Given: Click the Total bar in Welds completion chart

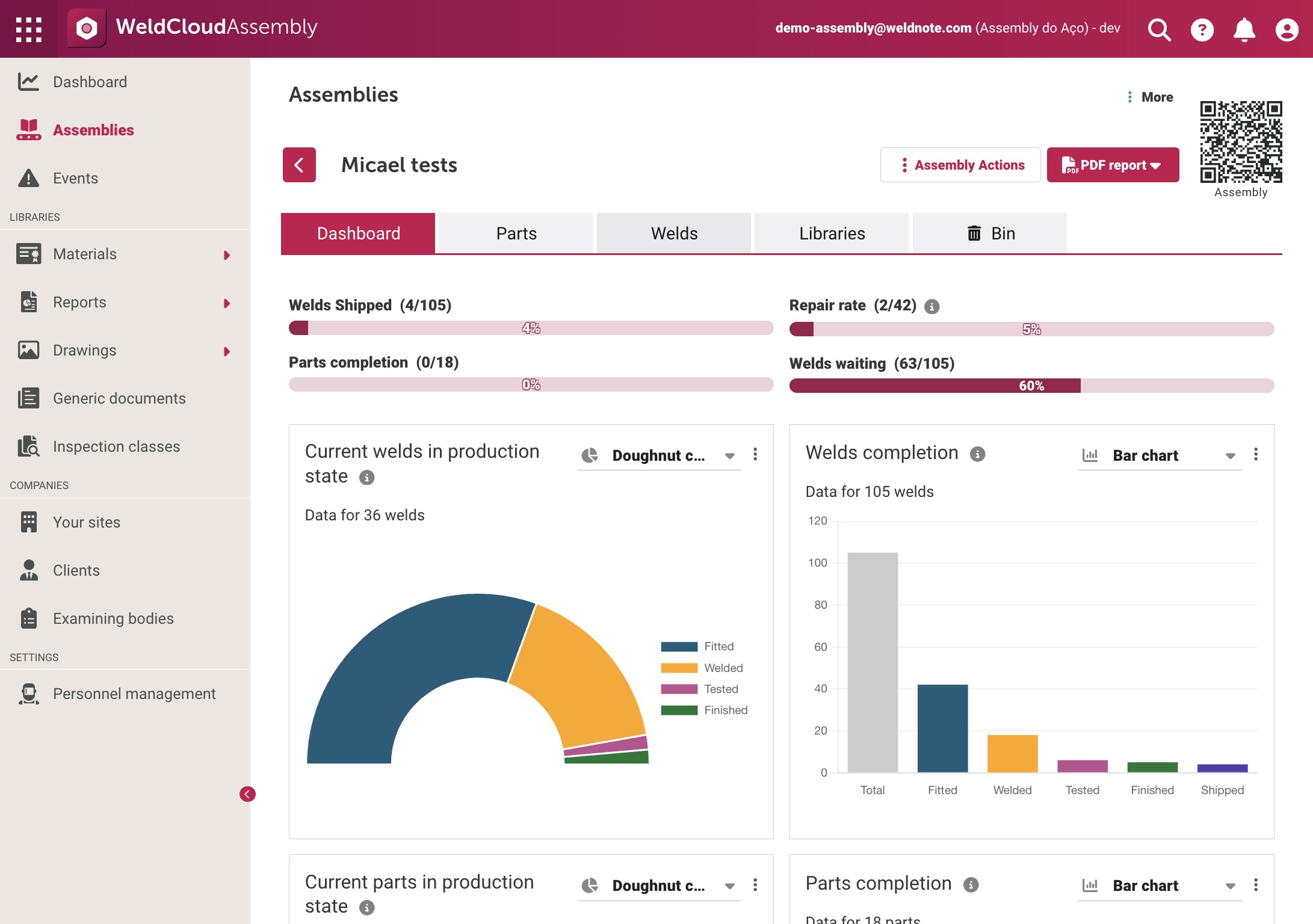Looking at the screenshot, I should click(x=873, y=662).
